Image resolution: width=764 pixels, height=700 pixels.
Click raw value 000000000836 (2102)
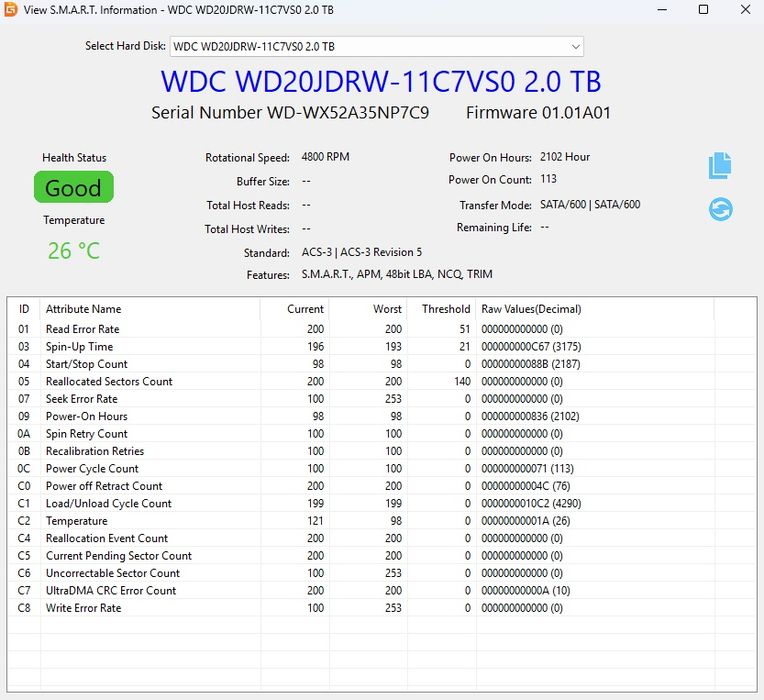pyautogui.click(x=530, y=416)
